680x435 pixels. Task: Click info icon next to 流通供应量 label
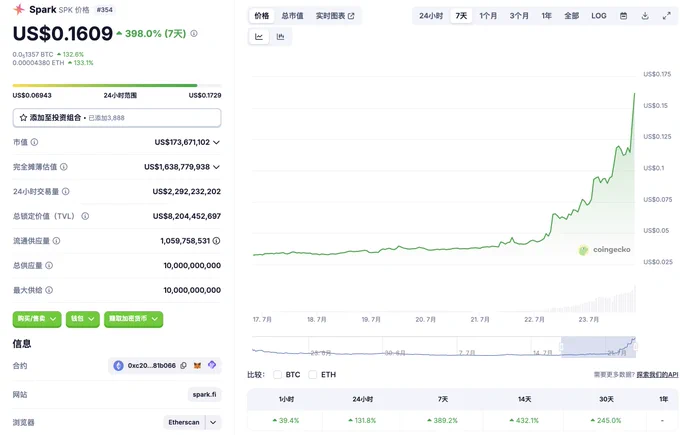pyautogui.click(x=56, y=241)
